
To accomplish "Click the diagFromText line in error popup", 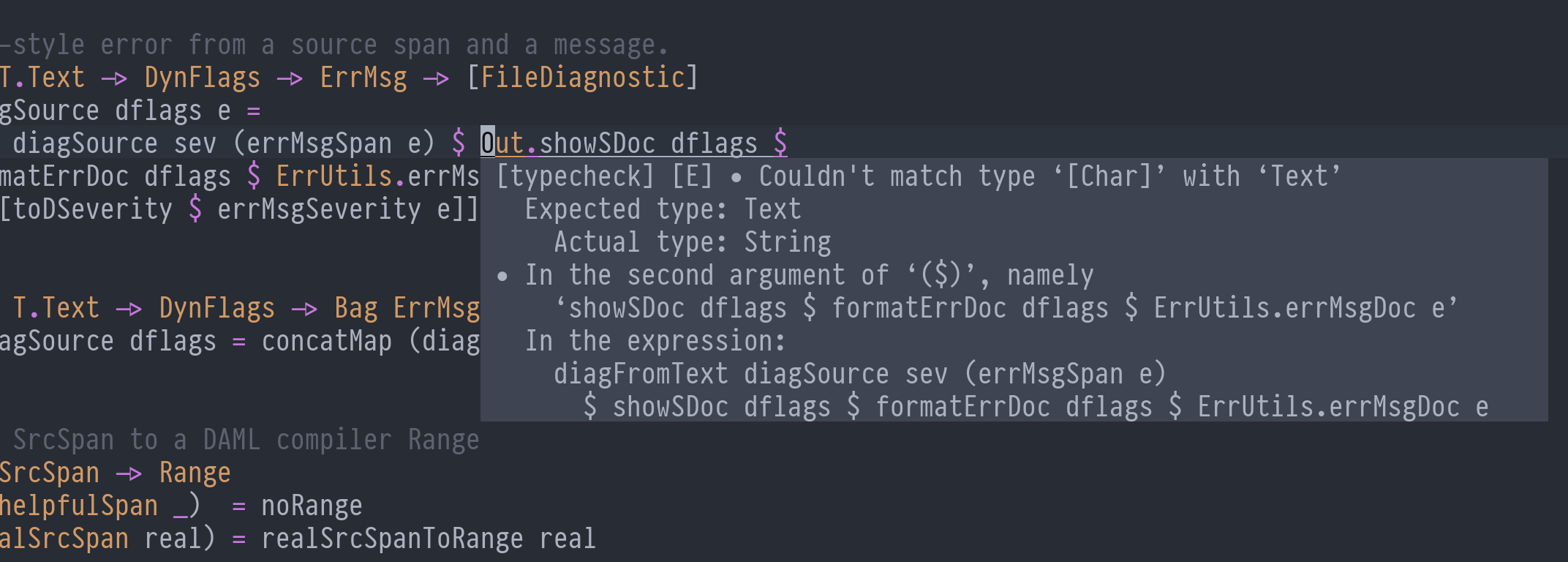I will click(x=860, y=374).
